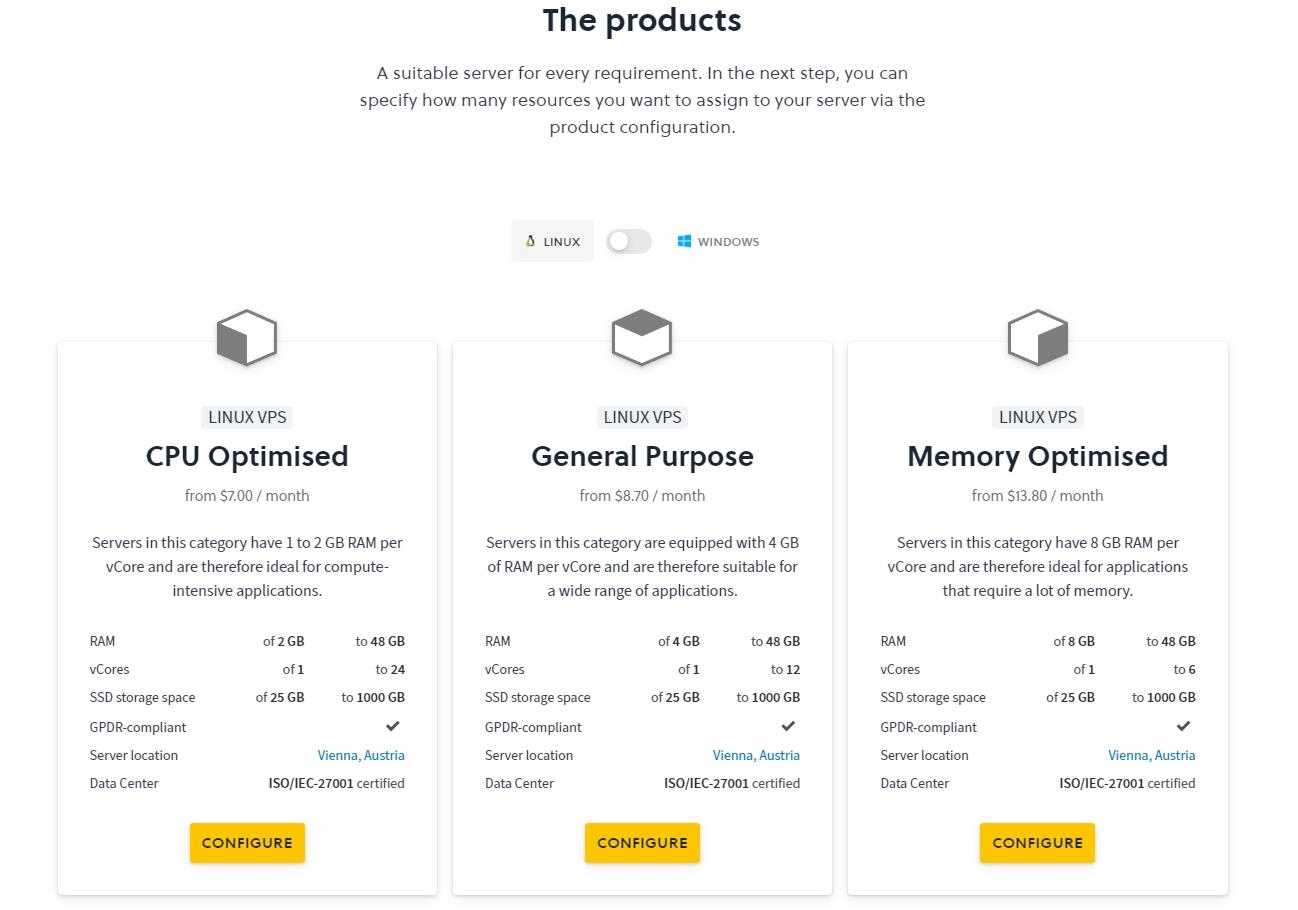Viewport: 1298px width, 910px height.
Task: Select the LINUX option label
Action: [562, 242]
